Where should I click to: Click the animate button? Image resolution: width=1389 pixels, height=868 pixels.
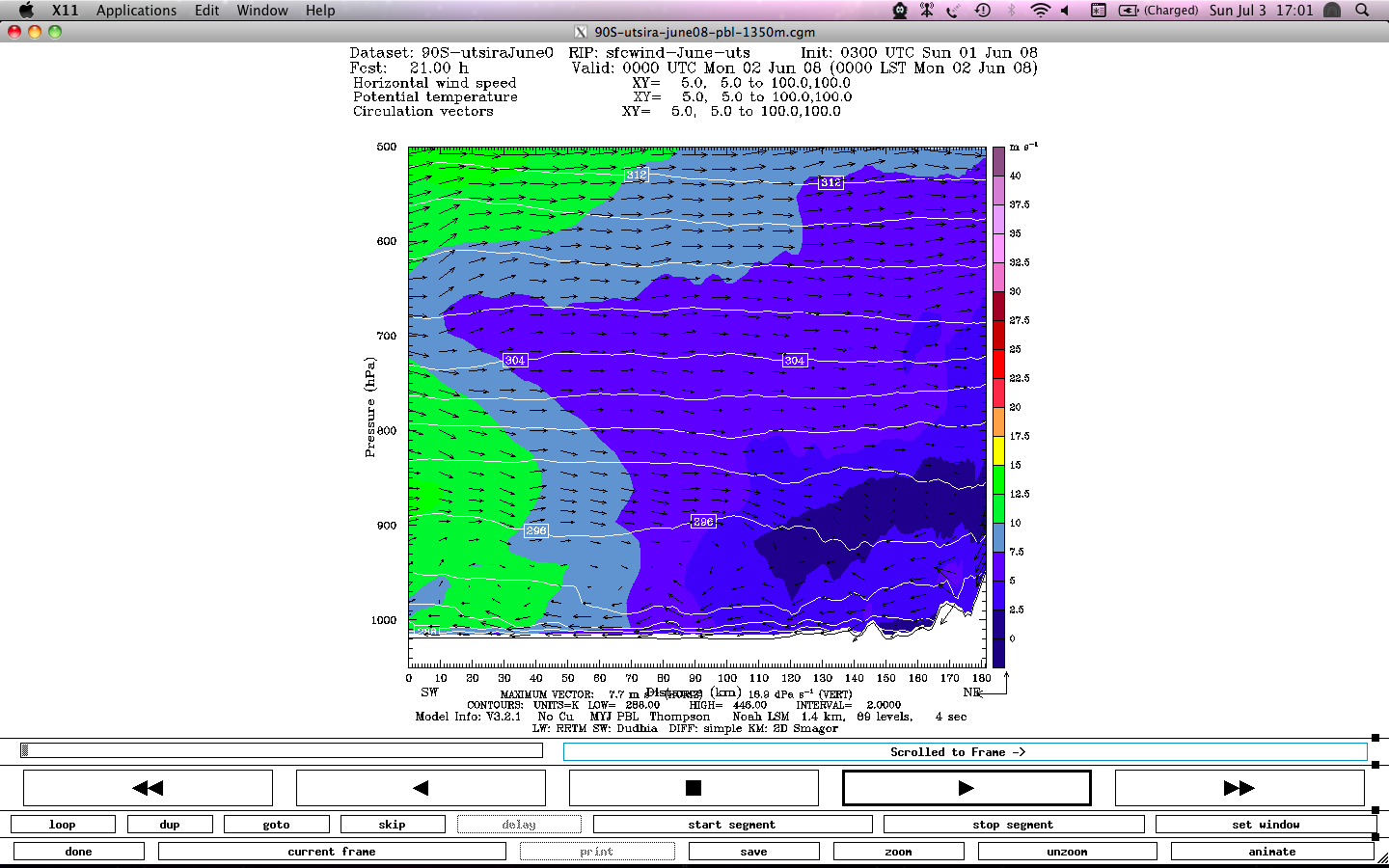(x=1271, y=852)
